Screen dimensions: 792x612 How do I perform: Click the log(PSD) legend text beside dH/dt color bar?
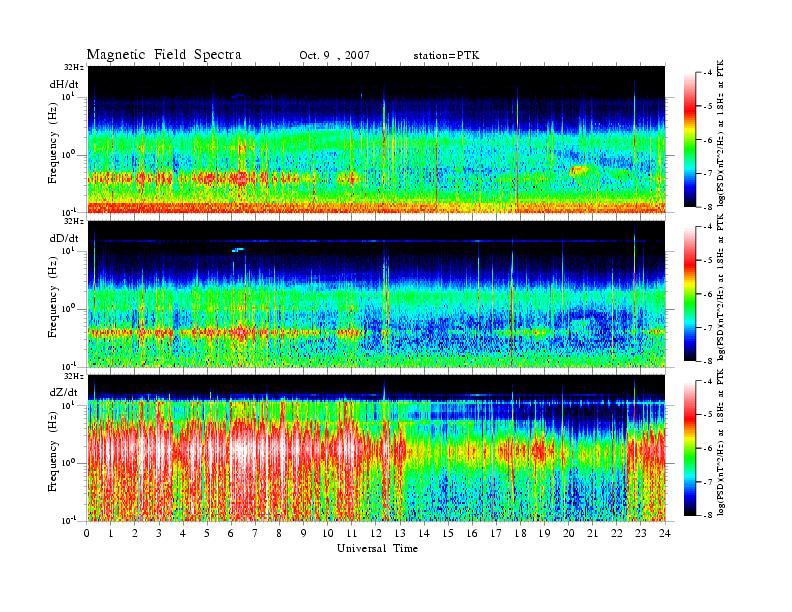tap(721, 132)
